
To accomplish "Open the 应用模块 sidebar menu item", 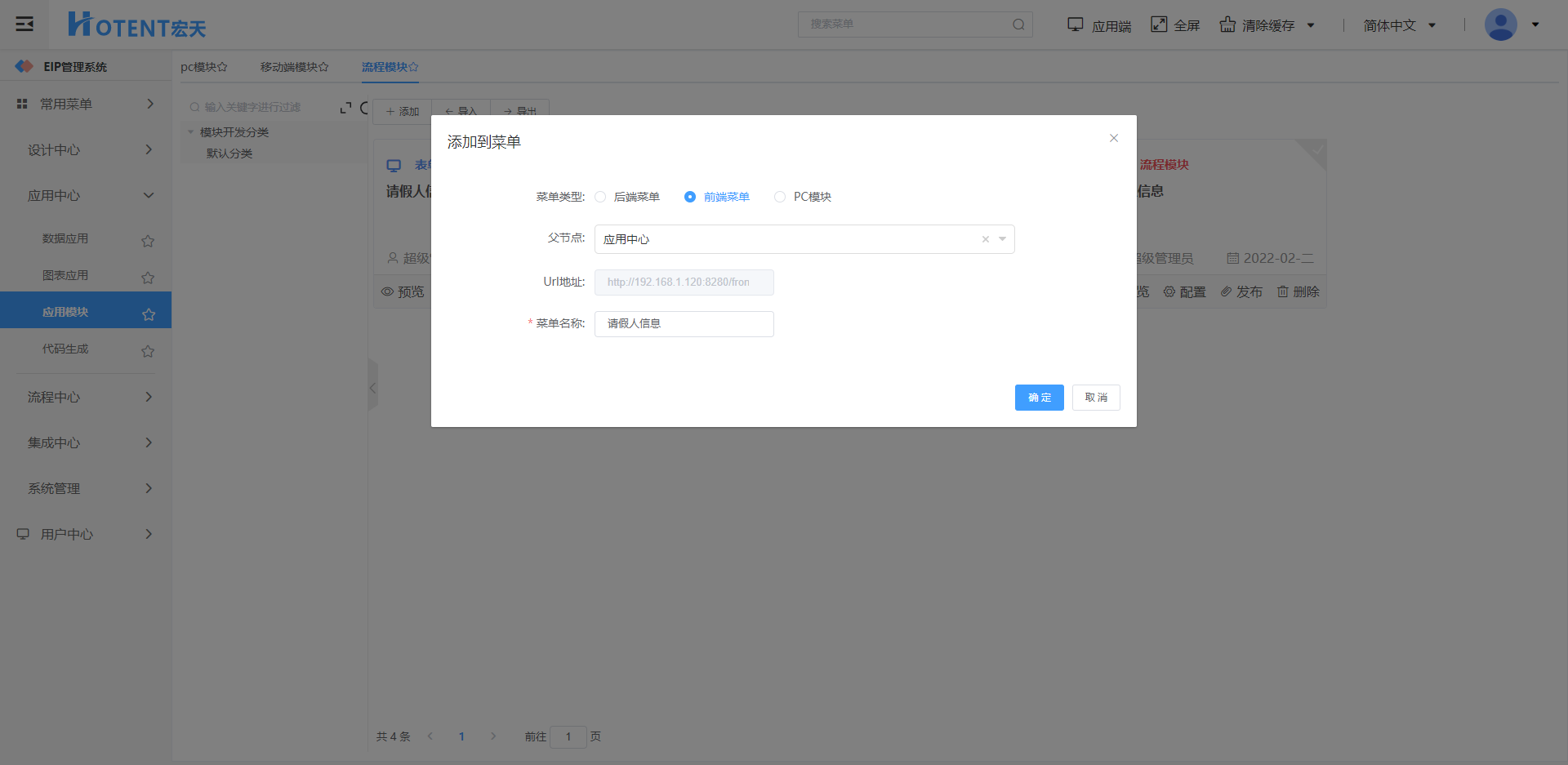I will (65, 312).
